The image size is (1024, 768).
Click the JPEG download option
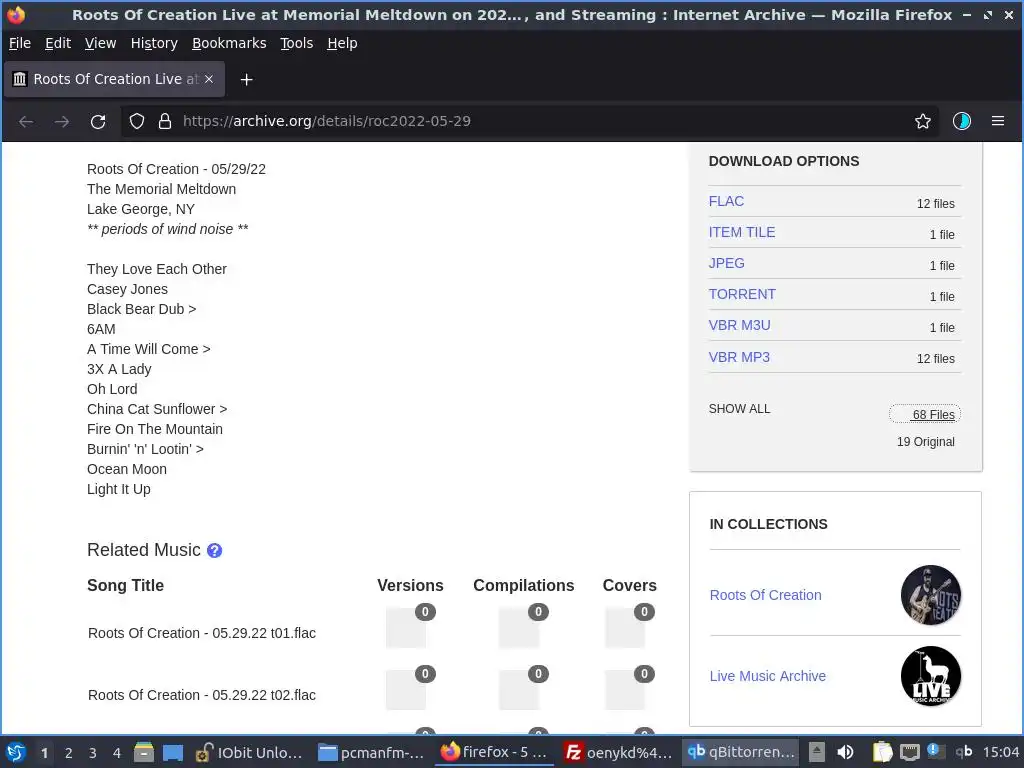pos(726,263)
